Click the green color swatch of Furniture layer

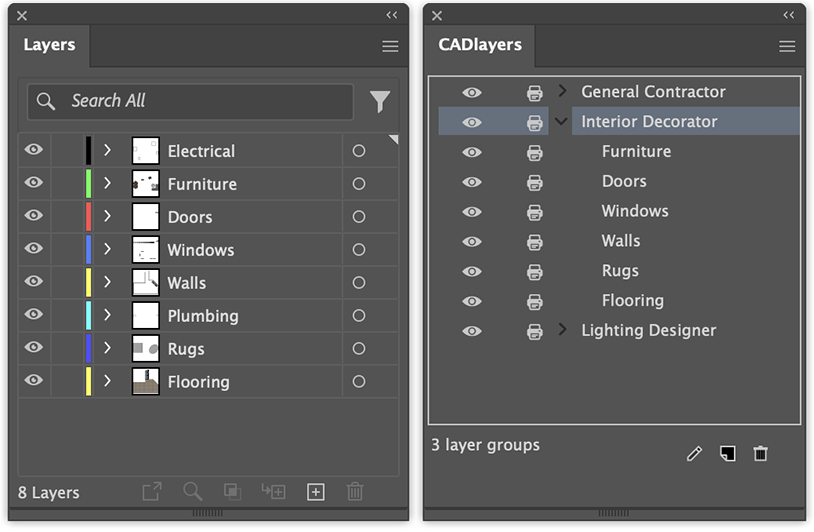click(88, 183)
